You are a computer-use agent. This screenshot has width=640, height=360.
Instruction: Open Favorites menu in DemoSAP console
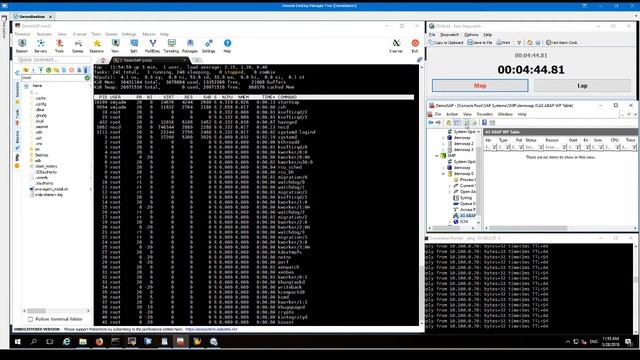click(x=485, y=114)
